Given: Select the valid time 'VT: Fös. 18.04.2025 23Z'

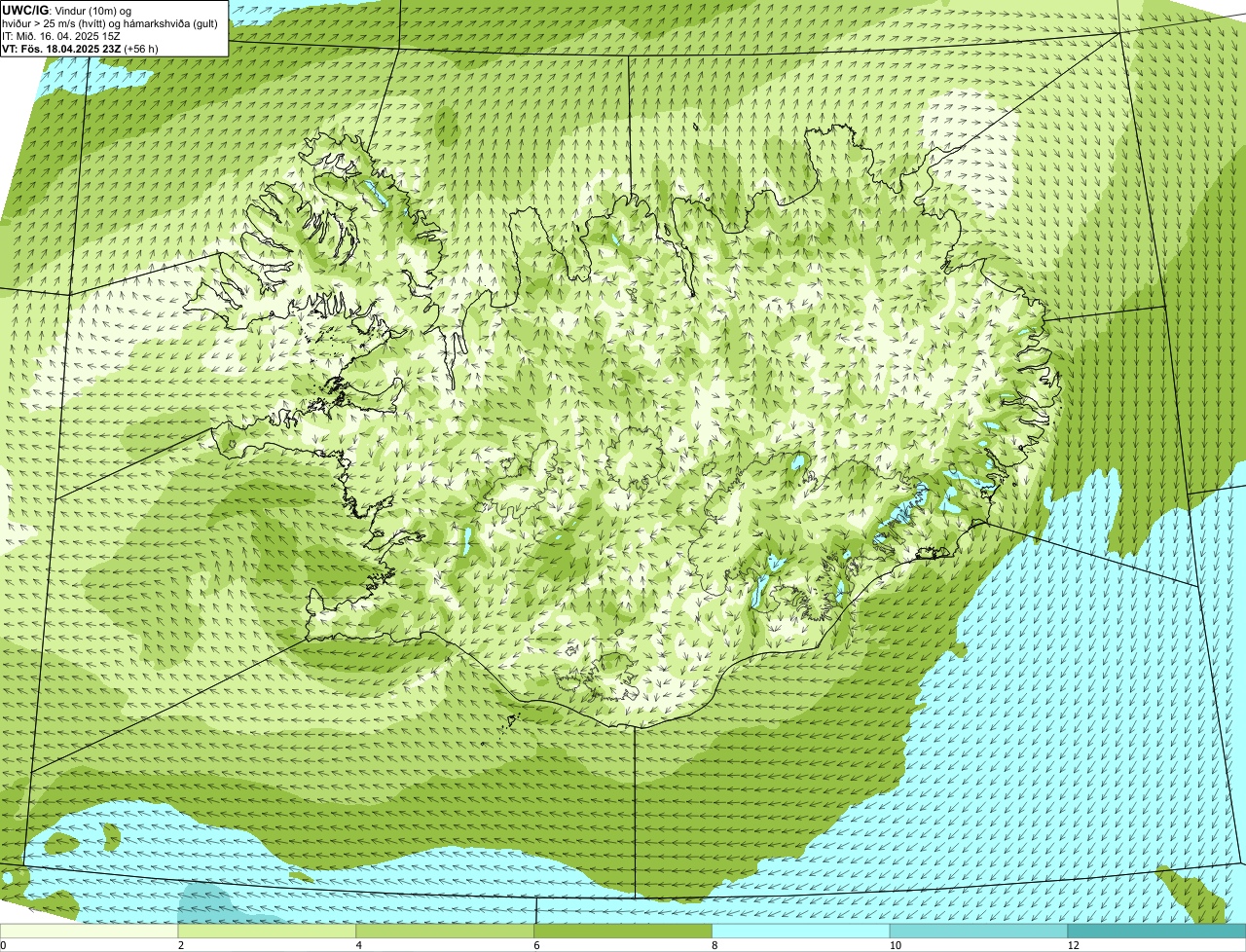Looking at the screenshot, I should 61,49.
